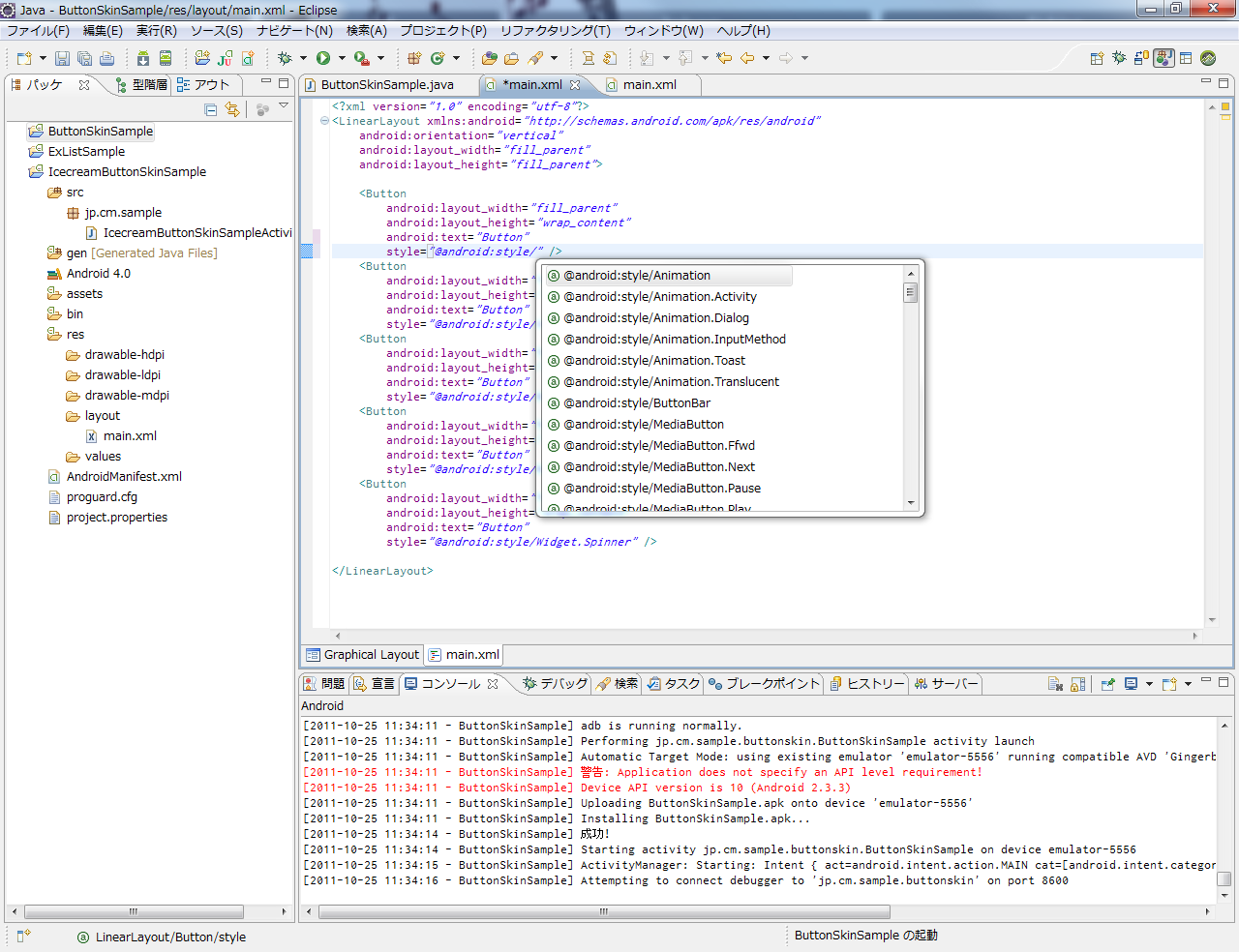1239x952 pixels.
Task: Select AndroidManifest.xml in the project tree
Action: pyautogui.click(x=124, y=477)
